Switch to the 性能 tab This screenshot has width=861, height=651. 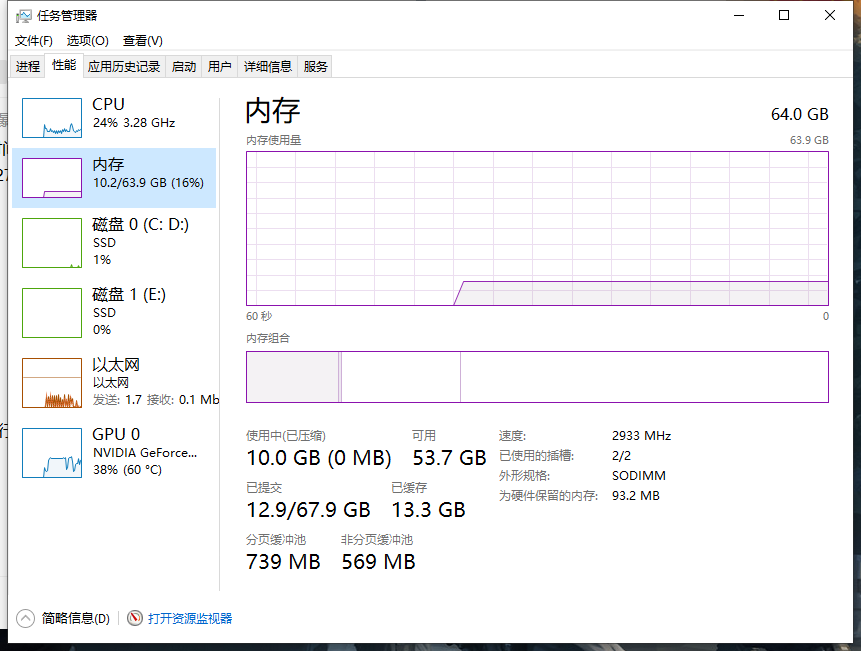point(64,65)
